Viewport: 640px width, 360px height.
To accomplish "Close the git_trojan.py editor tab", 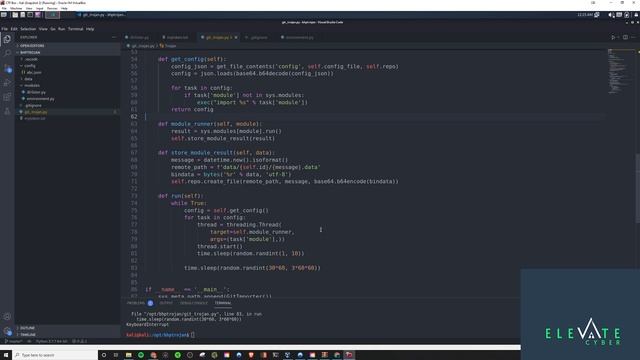I will tap(236, 38).
